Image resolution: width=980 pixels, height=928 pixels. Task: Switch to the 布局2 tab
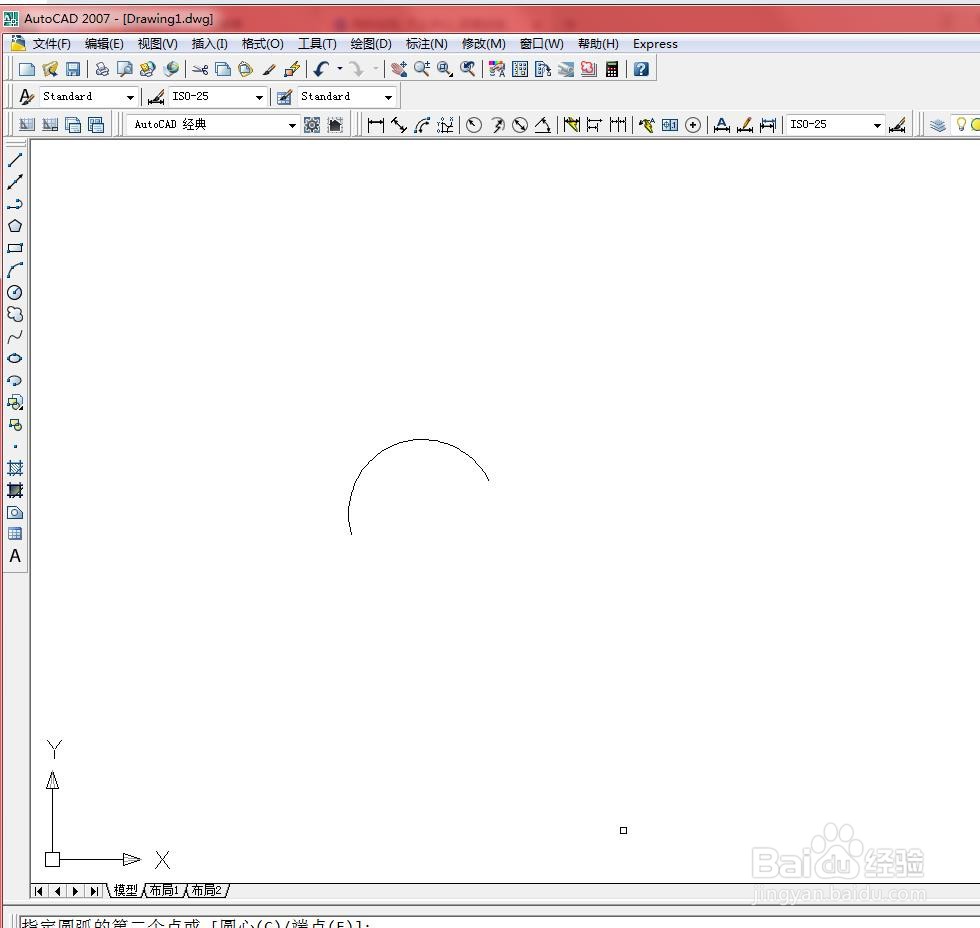(206, 891)
